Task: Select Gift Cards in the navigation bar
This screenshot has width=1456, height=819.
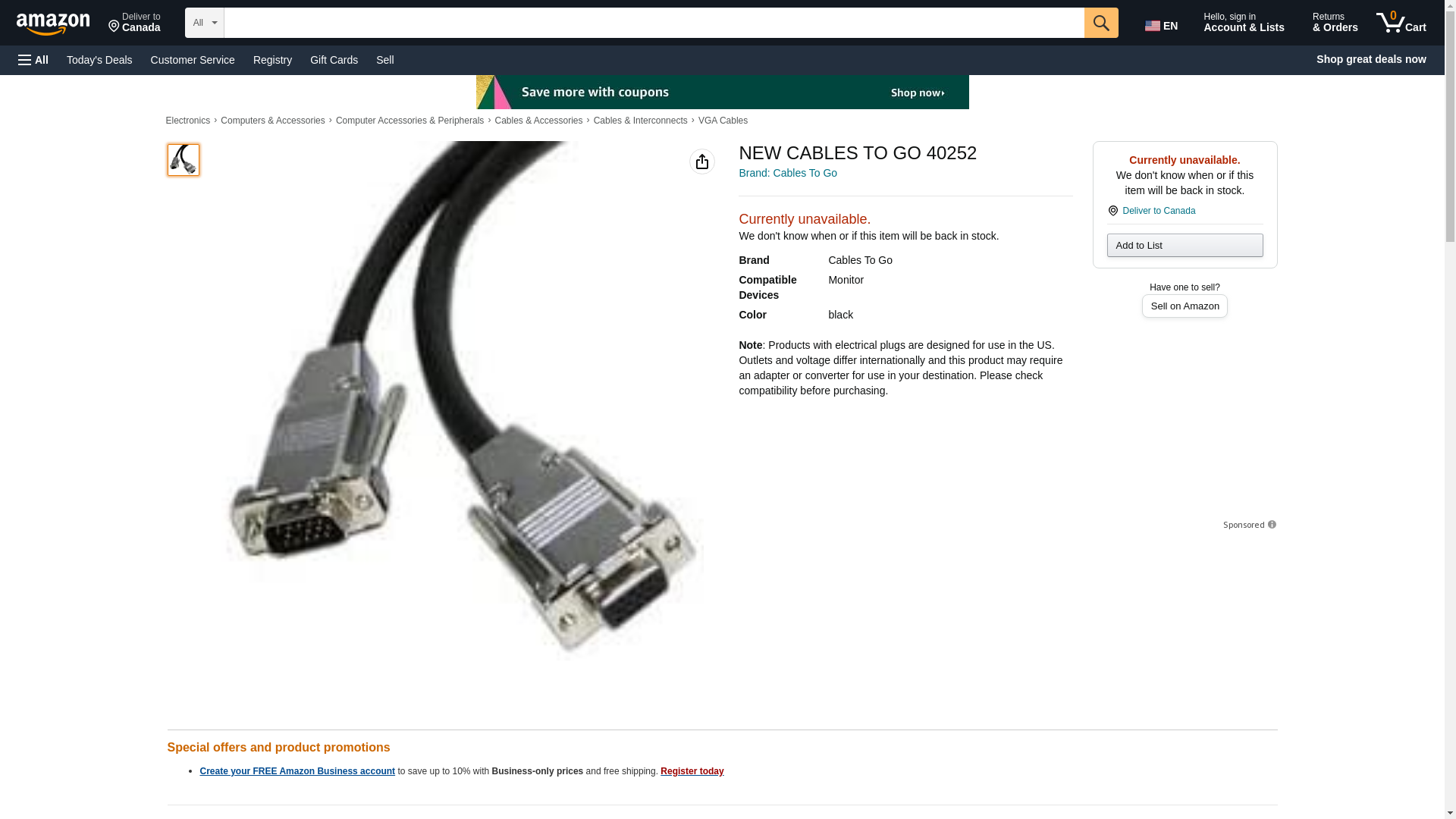Action: 334,60
